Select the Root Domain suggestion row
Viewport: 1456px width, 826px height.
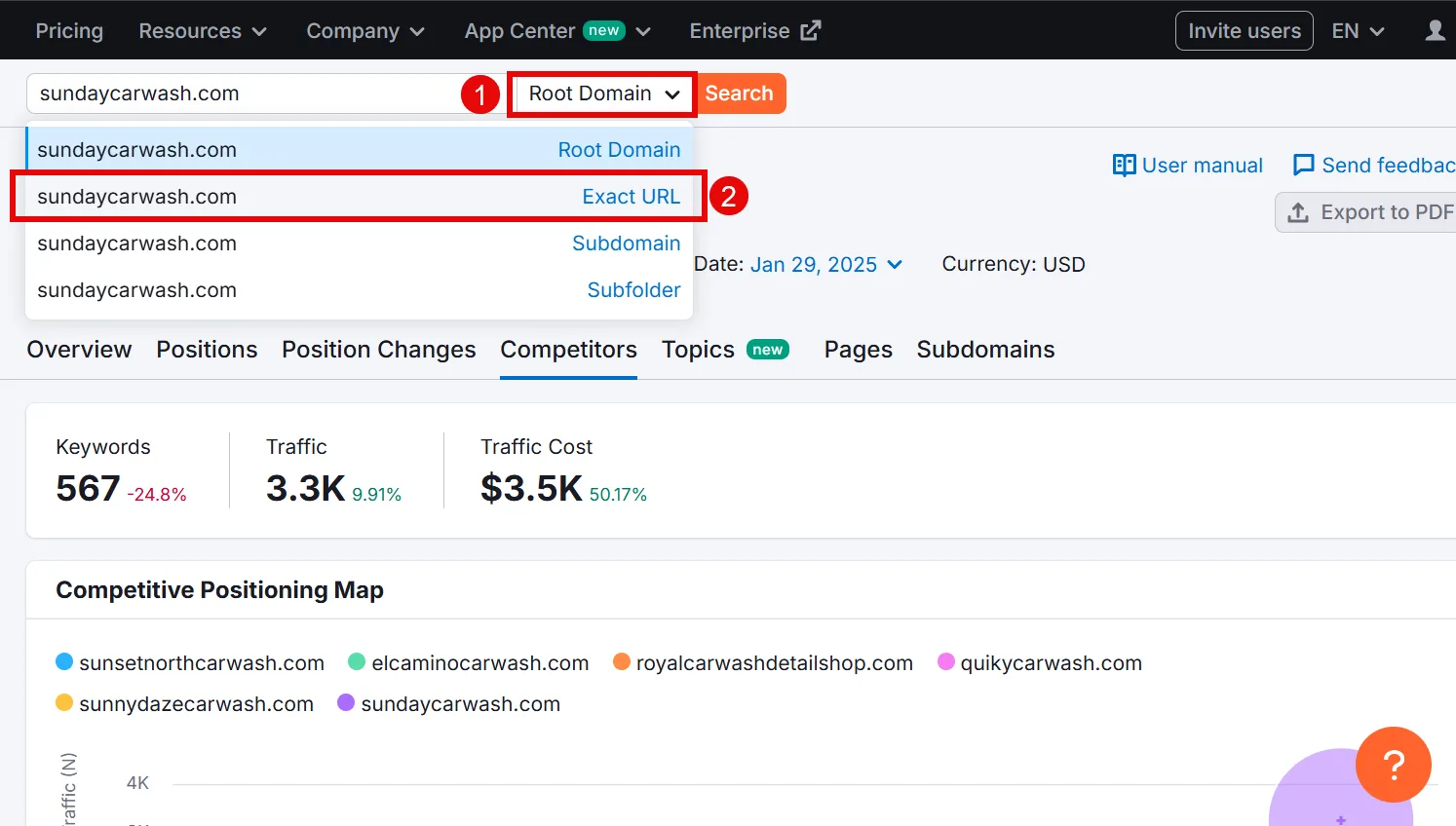point(359,150)
